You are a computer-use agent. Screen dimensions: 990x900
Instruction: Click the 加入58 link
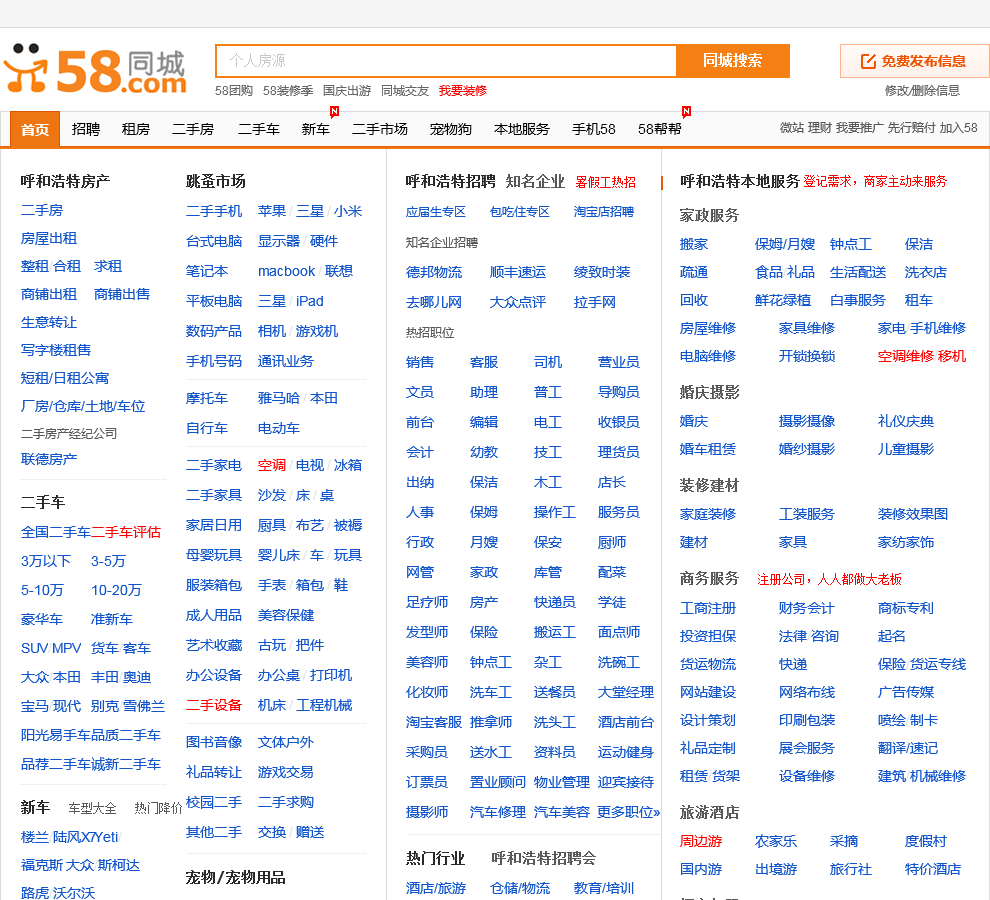click(958, 128)
